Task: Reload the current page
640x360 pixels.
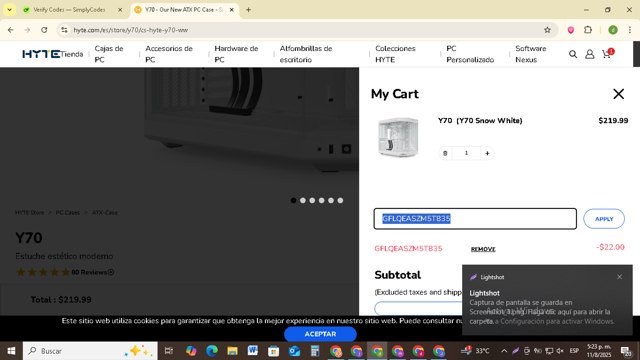Action: pos(44,30)
